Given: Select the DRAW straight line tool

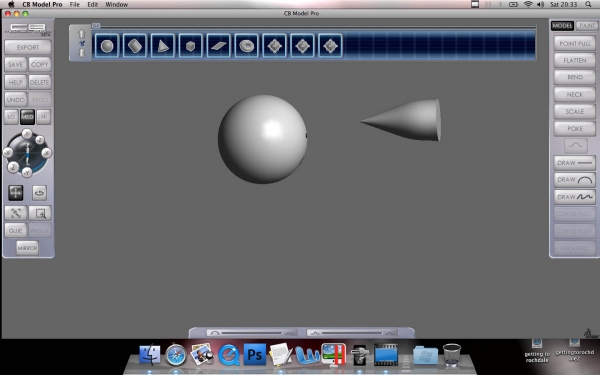Looking at the screenshot, I should [575, 163].
